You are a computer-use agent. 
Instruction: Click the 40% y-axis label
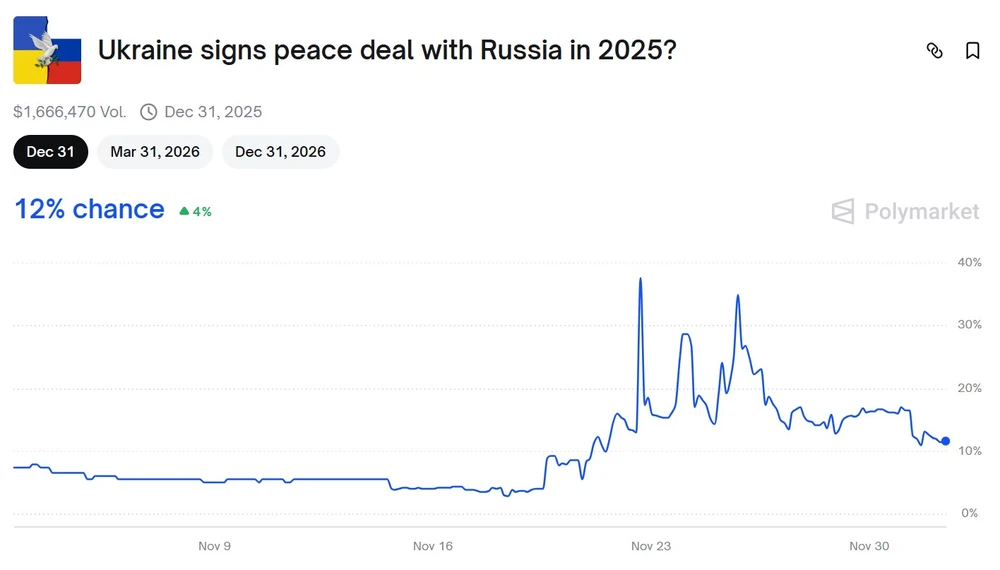(969, 262)
